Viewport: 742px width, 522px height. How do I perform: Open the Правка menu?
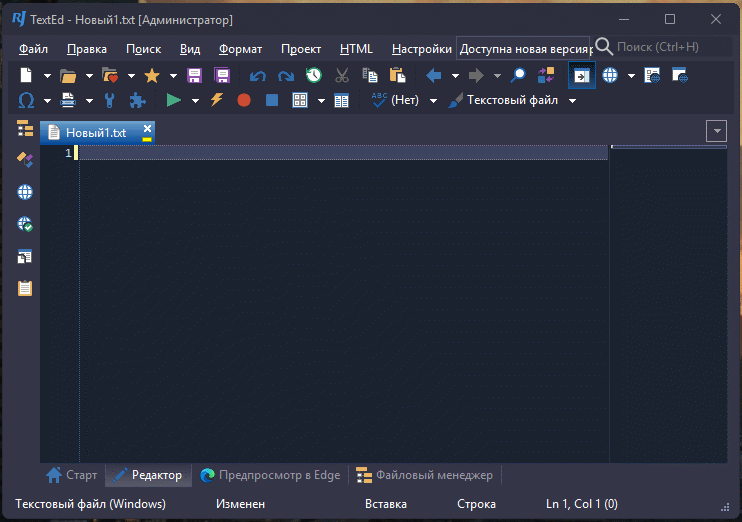pos(87,49)
